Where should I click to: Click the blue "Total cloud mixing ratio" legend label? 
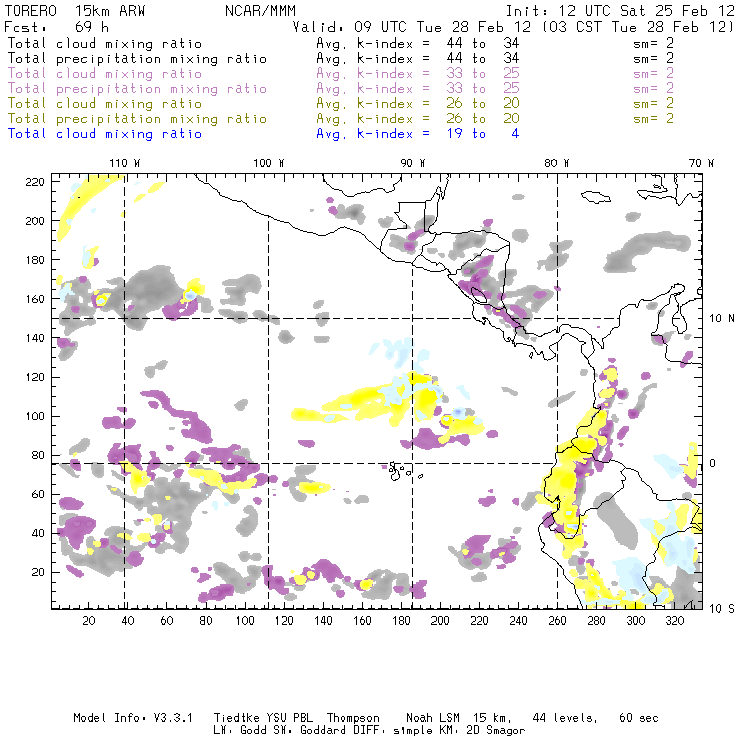[x=105, y=134]
